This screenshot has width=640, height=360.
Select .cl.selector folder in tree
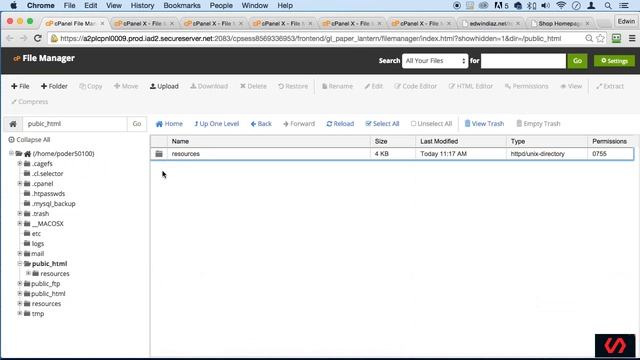coord(47,173)
